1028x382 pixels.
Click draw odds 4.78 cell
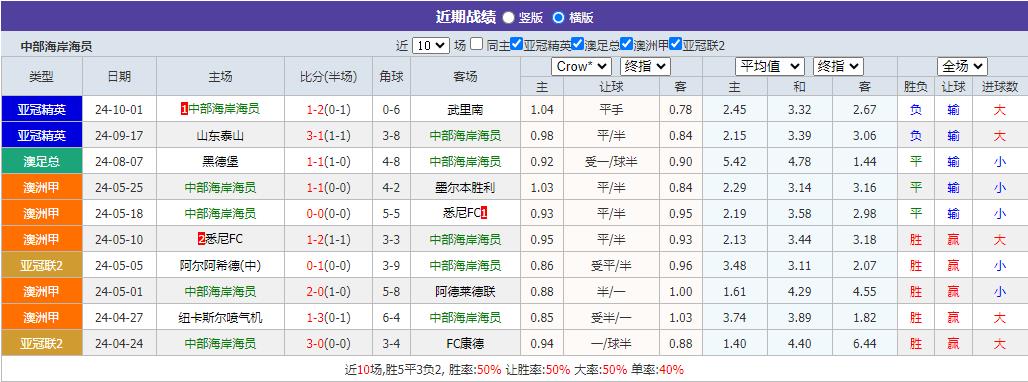[x=800, y=161]
